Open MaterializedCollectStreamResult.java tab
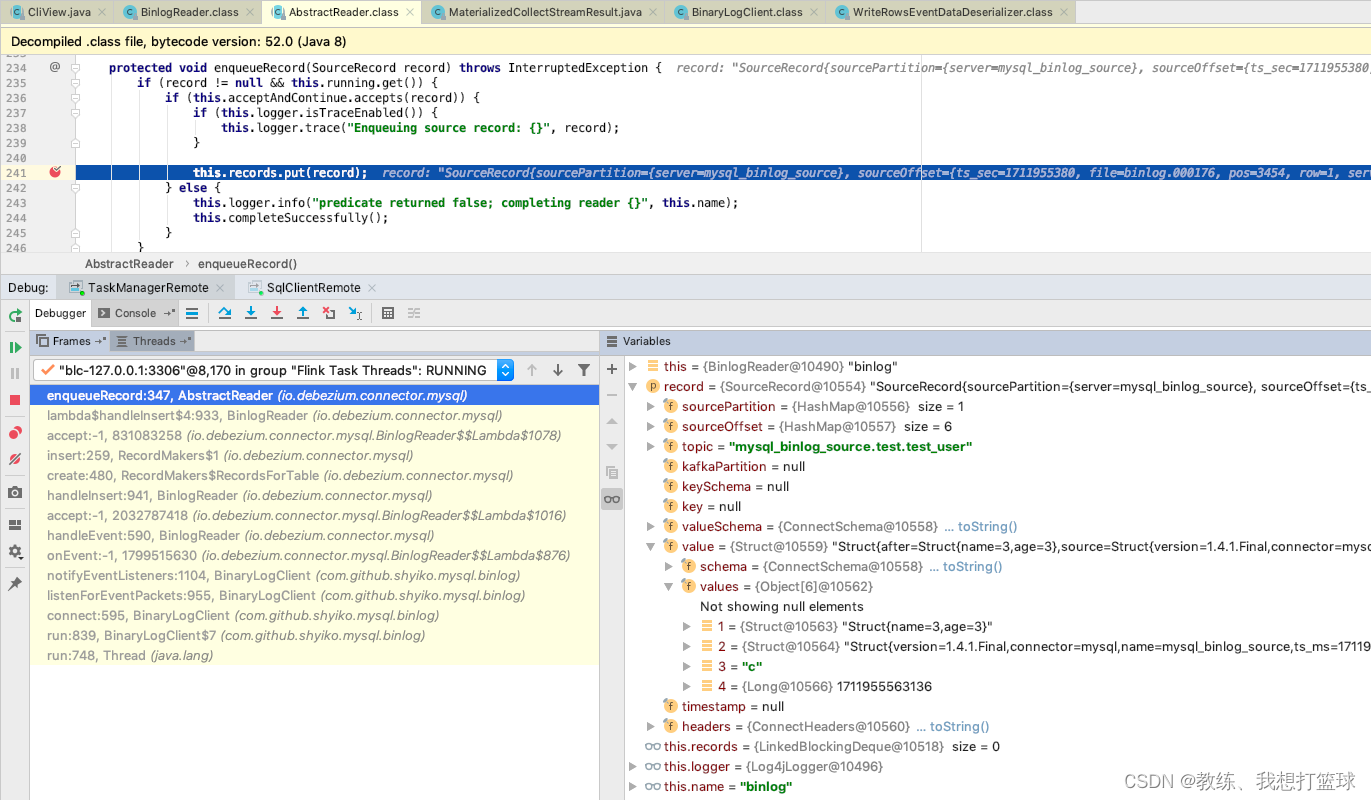1371x800 pixels. 544,12
